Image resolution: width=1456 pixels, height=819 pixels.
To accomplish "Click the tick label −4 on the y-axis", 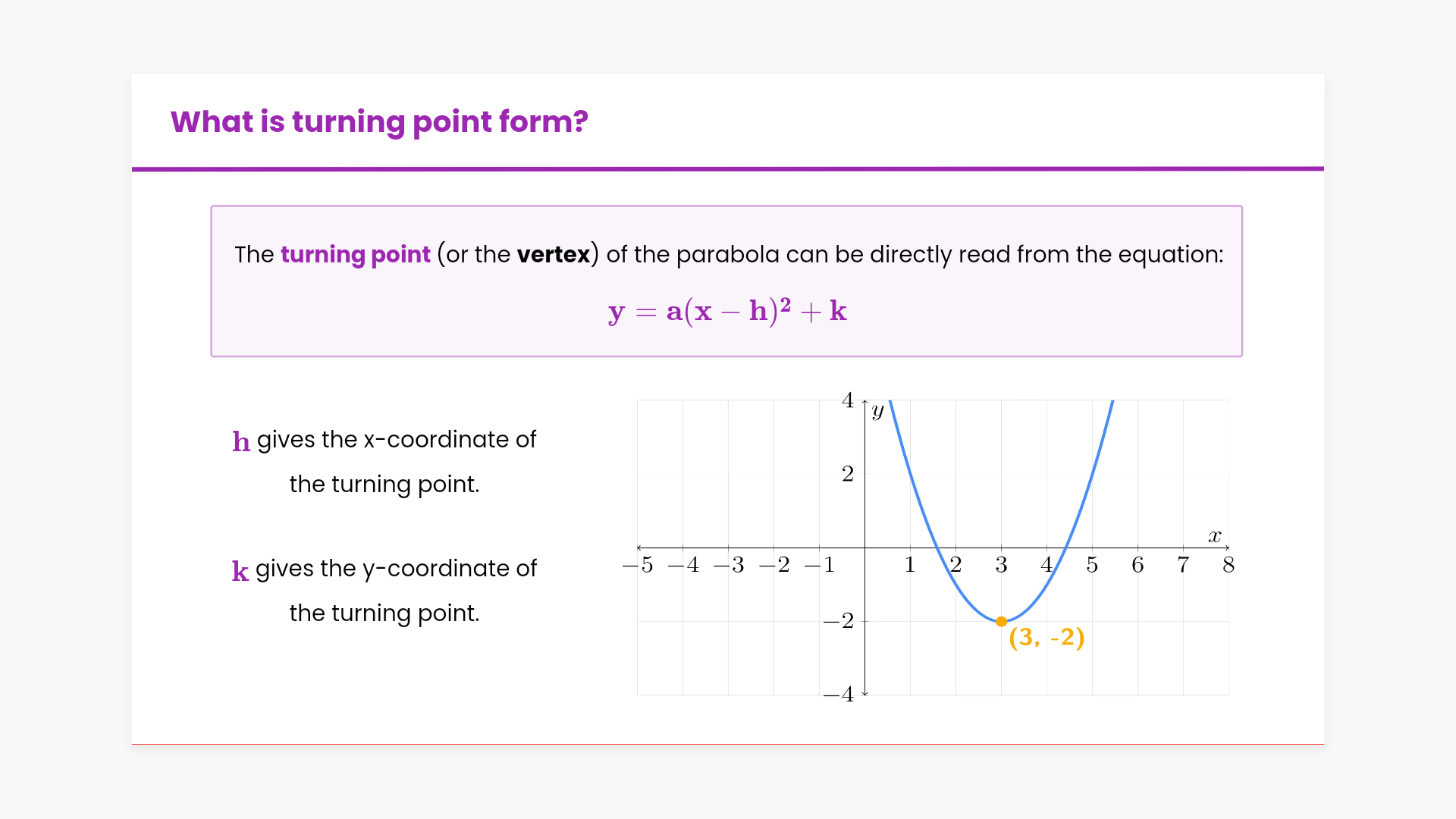I will click(x=839, y=694).
